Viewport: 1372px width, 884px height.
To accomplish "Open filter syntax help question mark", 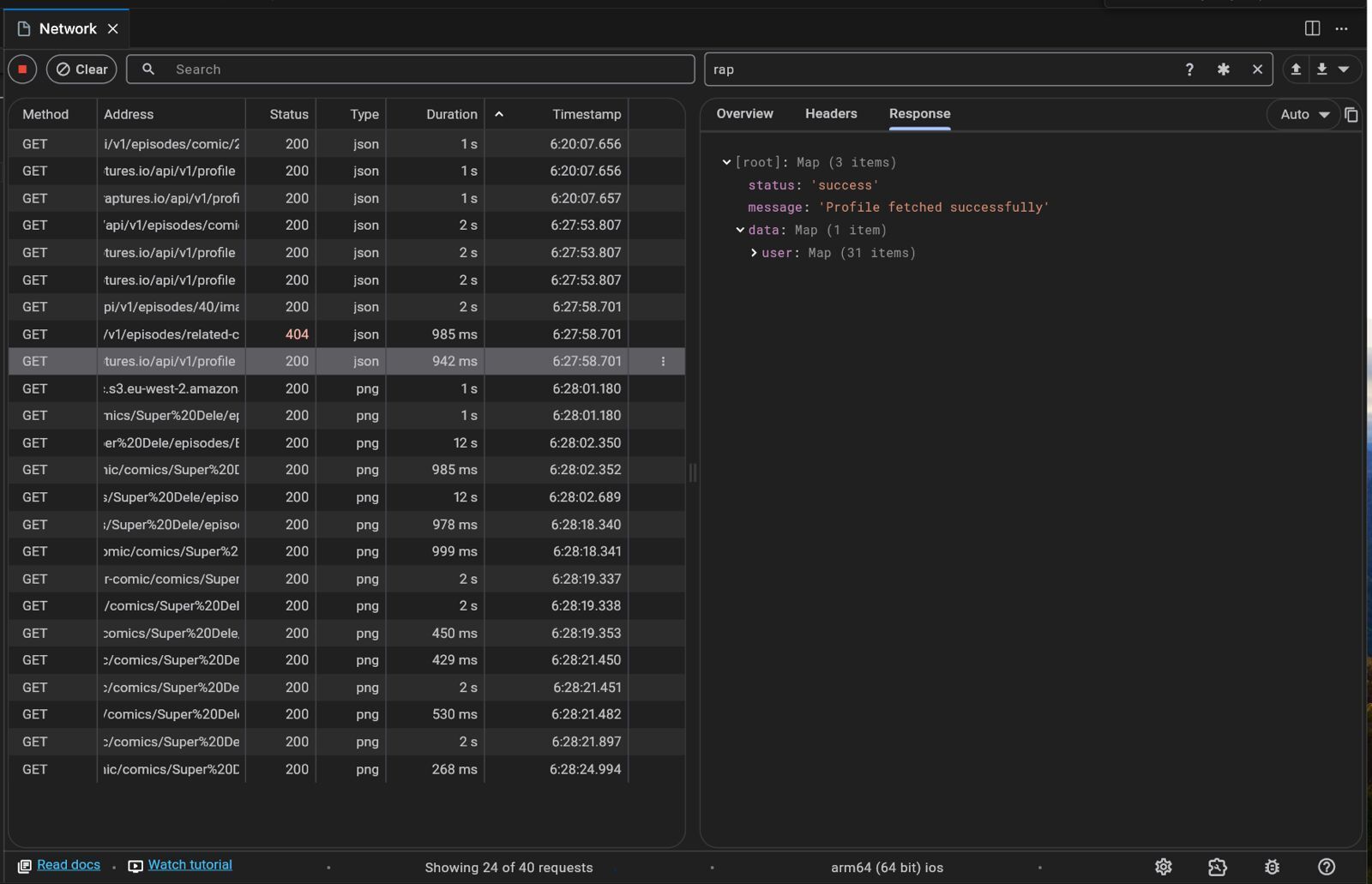I will [1189, 69].
